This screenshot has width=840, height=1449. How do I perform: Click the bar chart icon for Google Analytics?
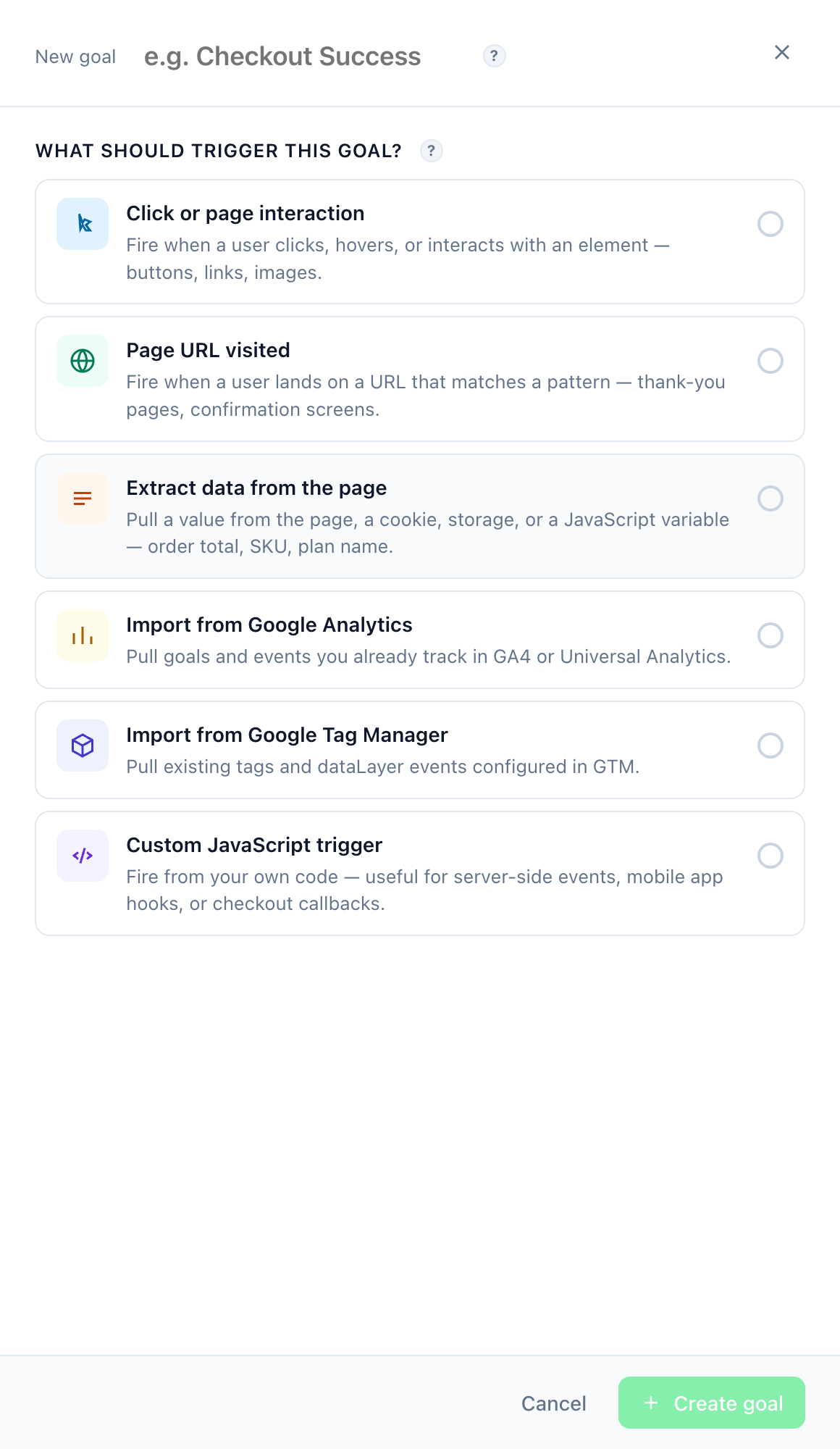point(83,635)
